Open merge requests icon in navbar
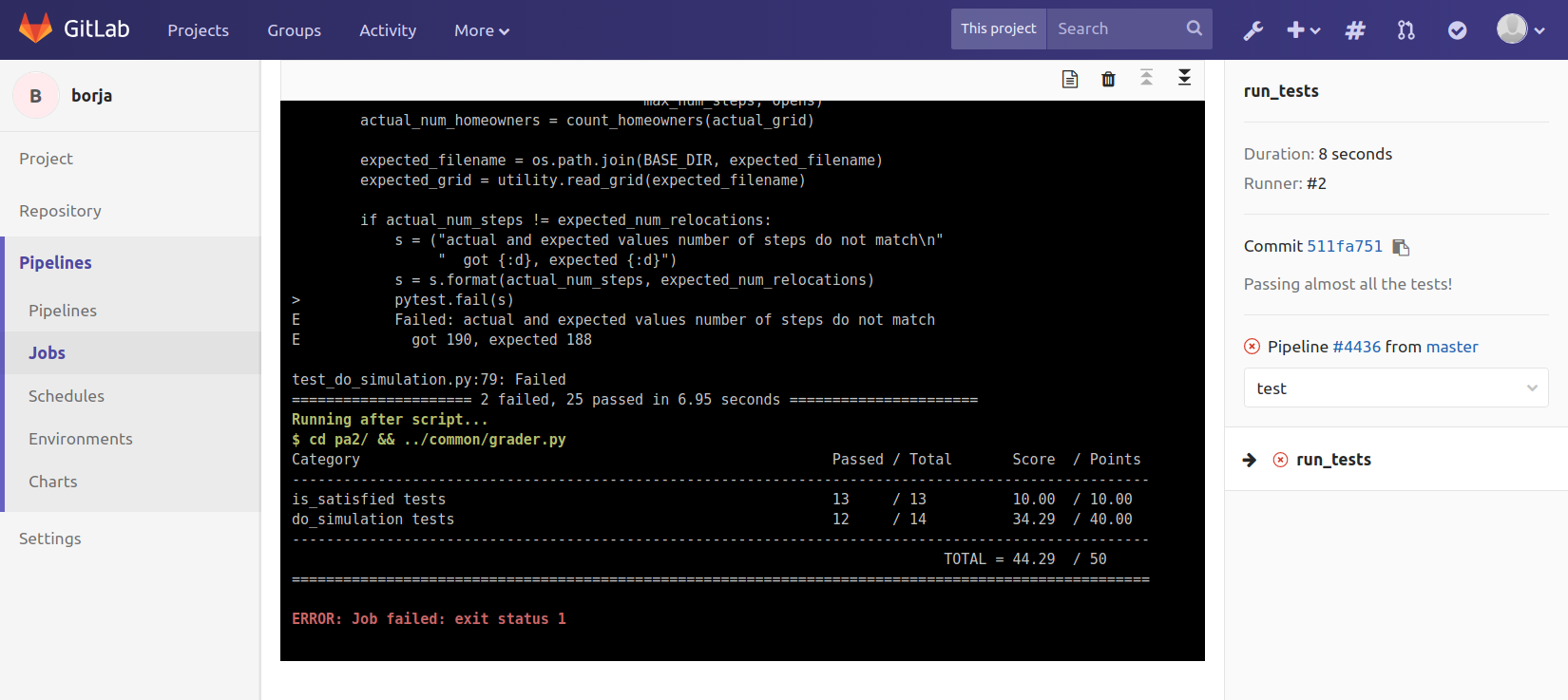Image resolution: width=1568 pixels, height=700 pixels. point(1405,30)
